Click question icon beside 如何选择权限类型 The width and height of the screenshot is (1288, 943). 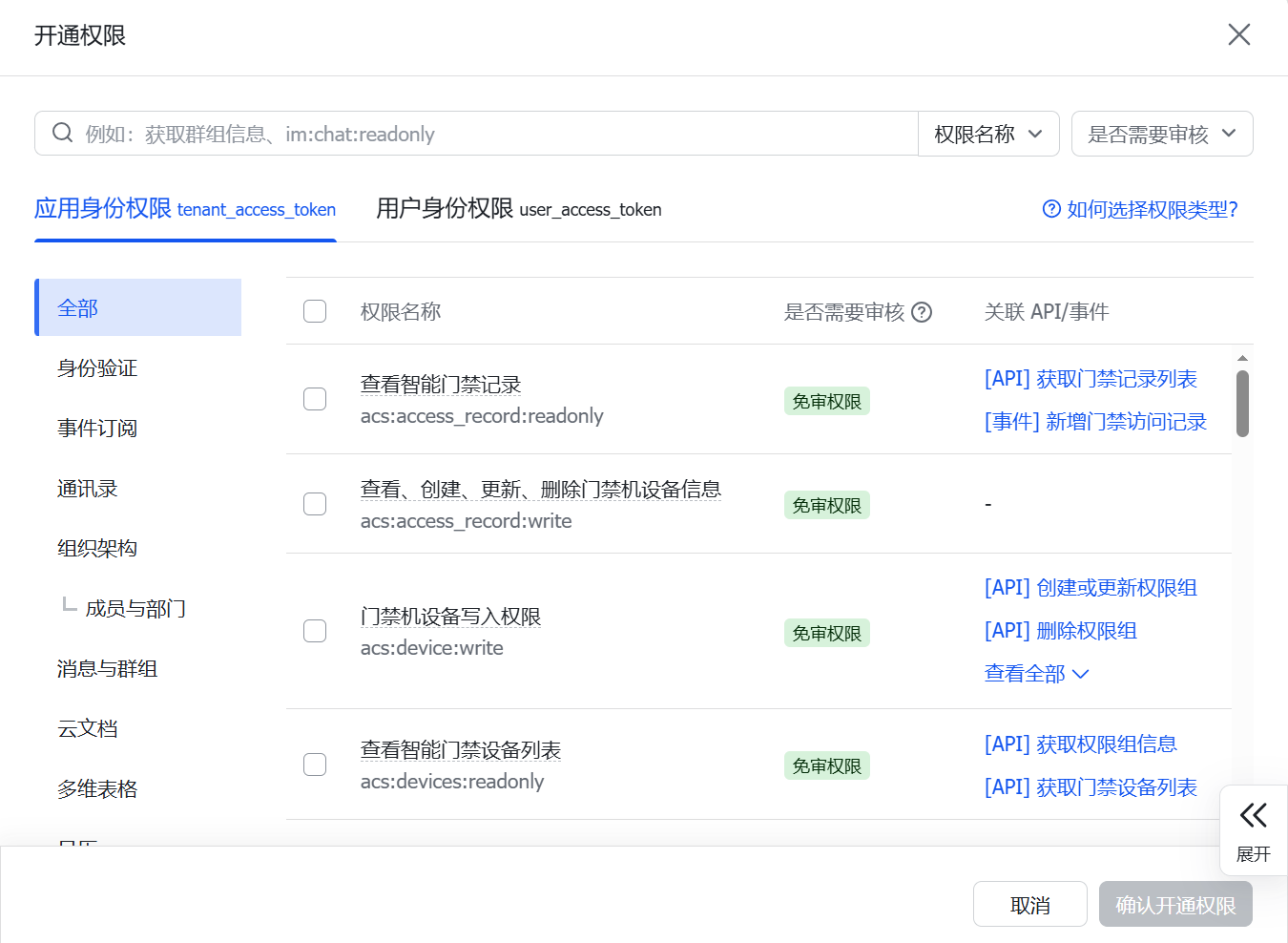pos(1051,209)
